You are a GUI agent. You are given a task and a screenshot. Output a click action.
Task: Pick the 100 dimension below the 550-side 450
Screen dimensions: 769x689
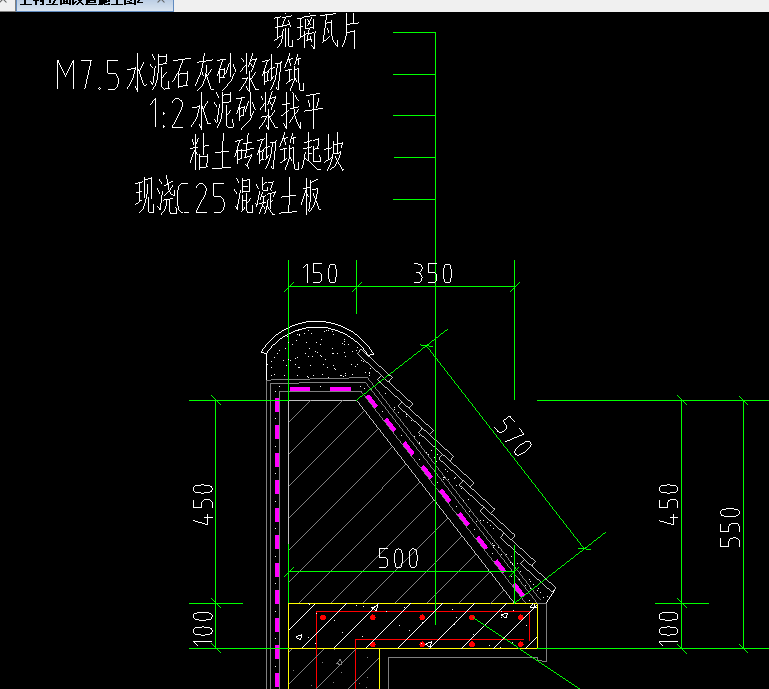pos(669,629)
